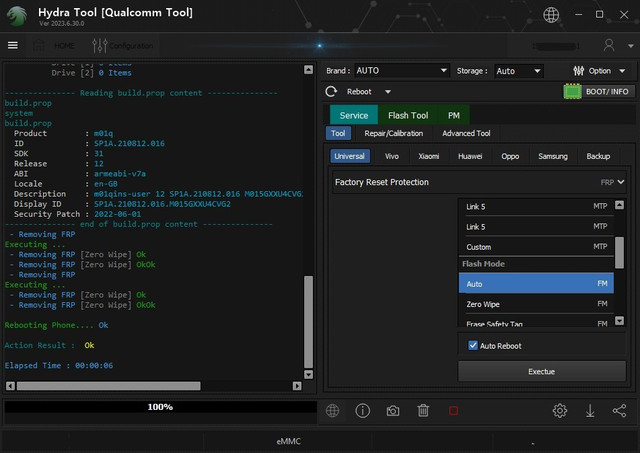Click the FRP list scroll down arrow
The image size is (640, 453).
[x=619, y=321]
